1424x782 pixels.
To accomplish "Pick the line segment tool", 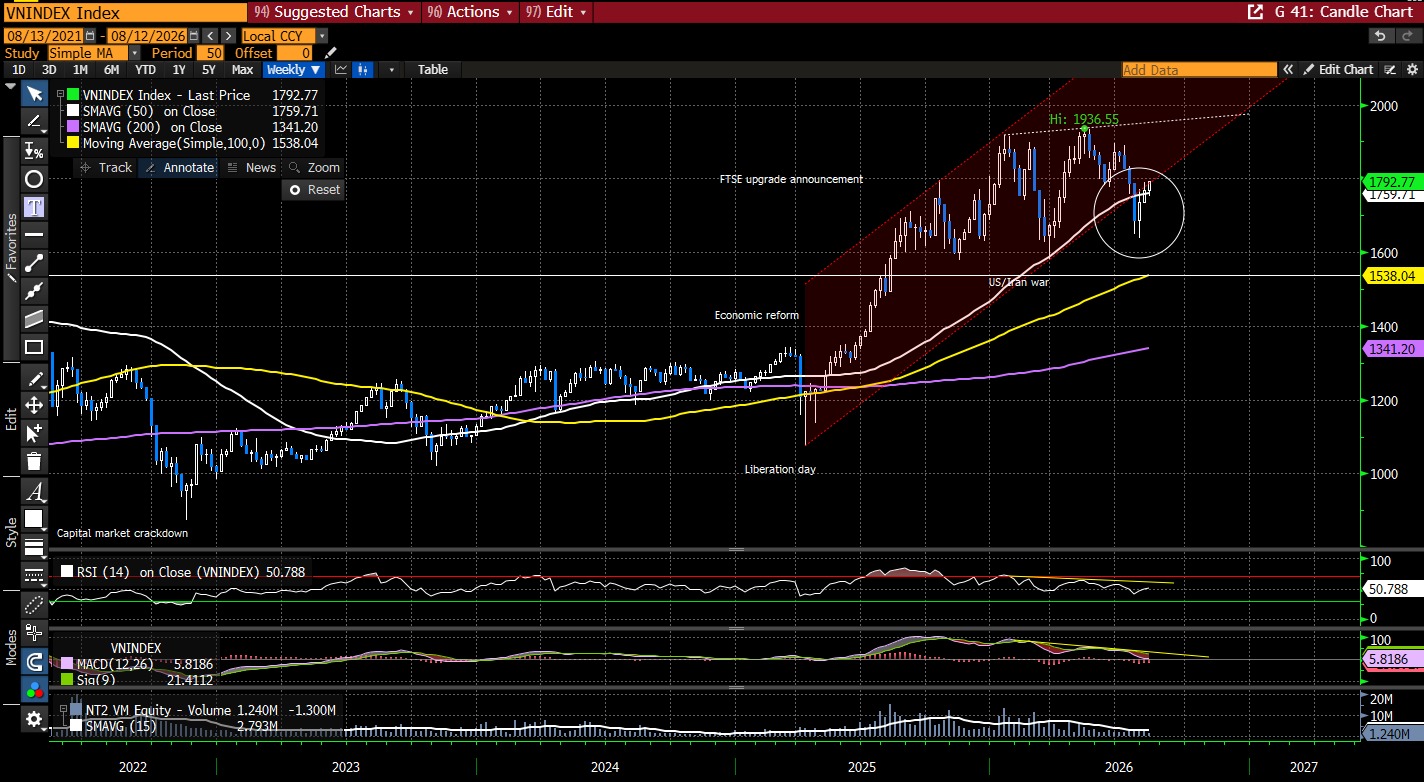I will point(34,263).
